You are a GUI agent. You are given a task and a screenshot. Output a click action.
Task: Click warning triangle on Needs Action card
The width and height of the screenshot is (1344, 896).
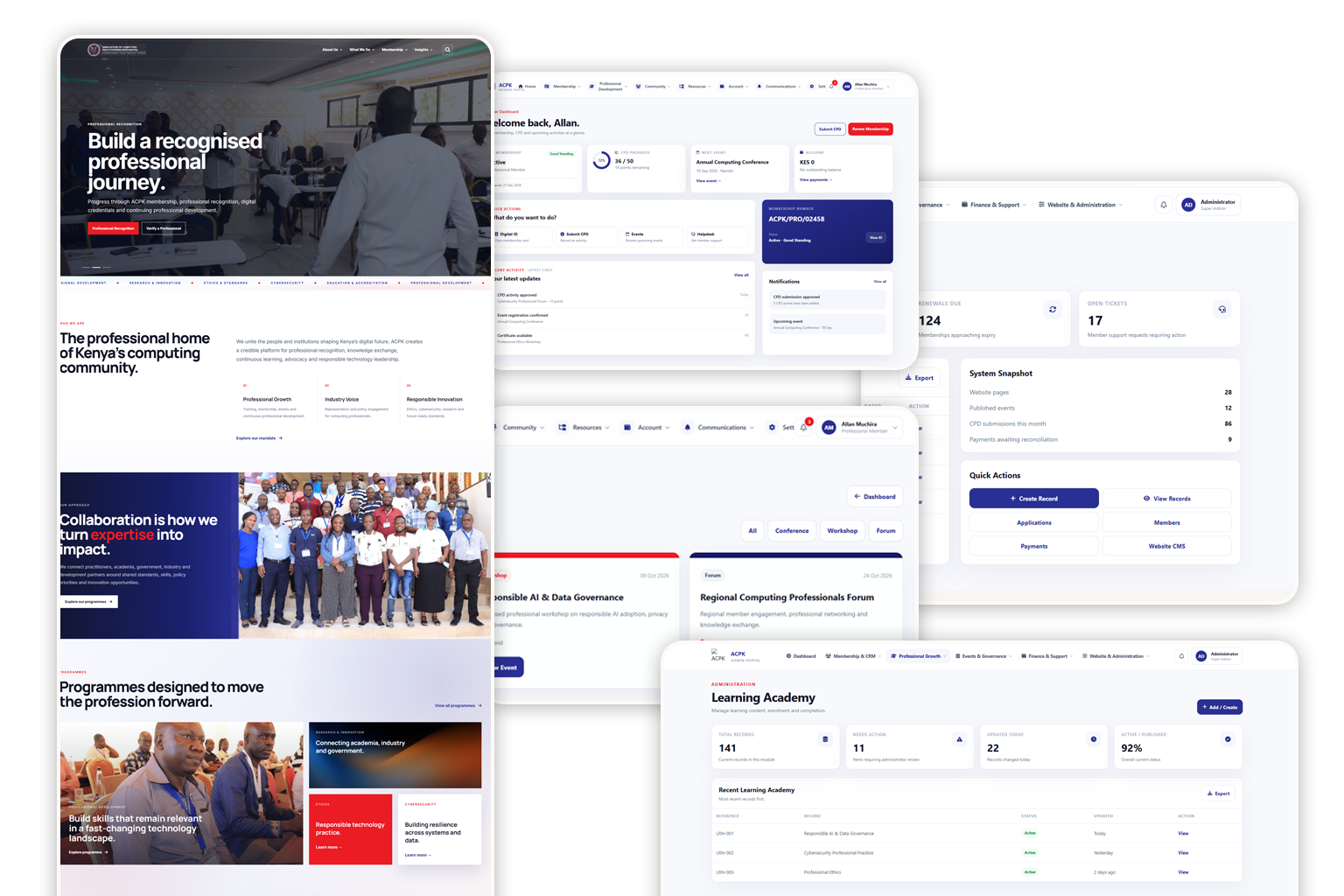point(960,739)
